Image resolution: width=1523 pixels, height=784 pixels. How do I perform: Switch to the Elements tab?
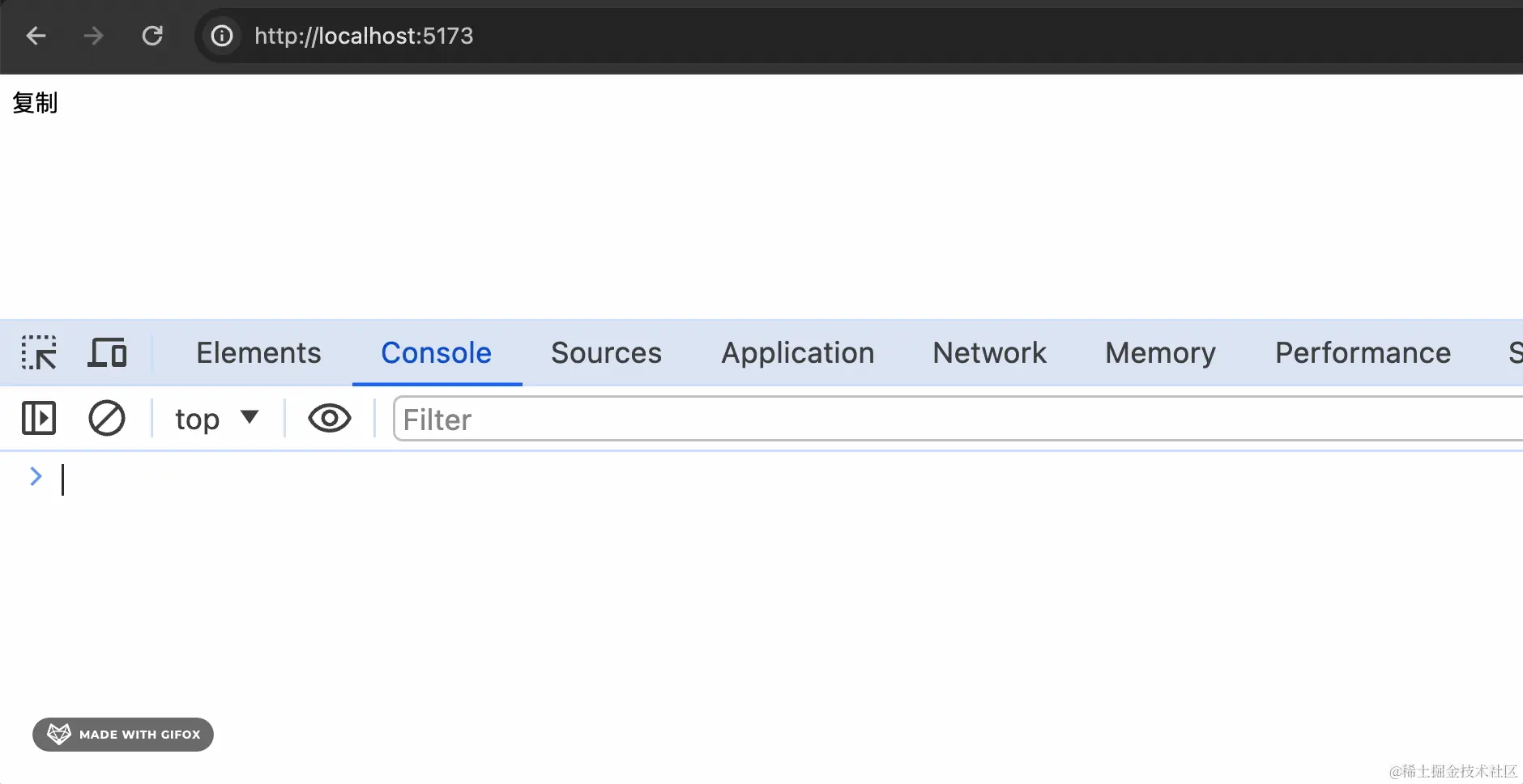pyautogui.click(x=258, y=352)
